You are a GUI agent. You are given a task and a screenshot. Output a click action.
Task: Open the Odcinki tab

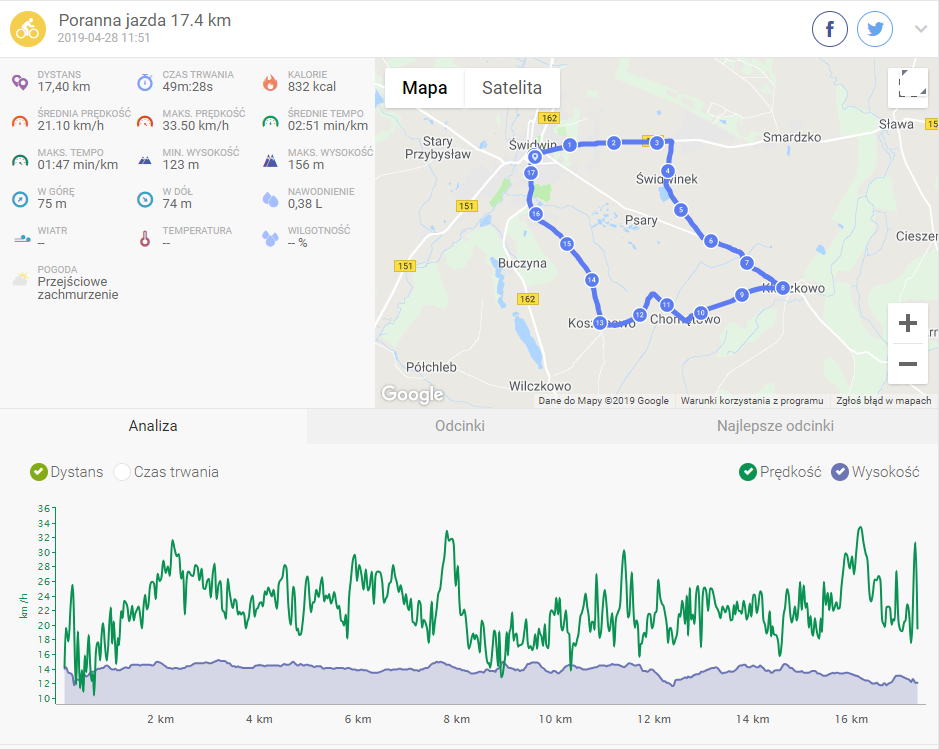tap(460, 426)
